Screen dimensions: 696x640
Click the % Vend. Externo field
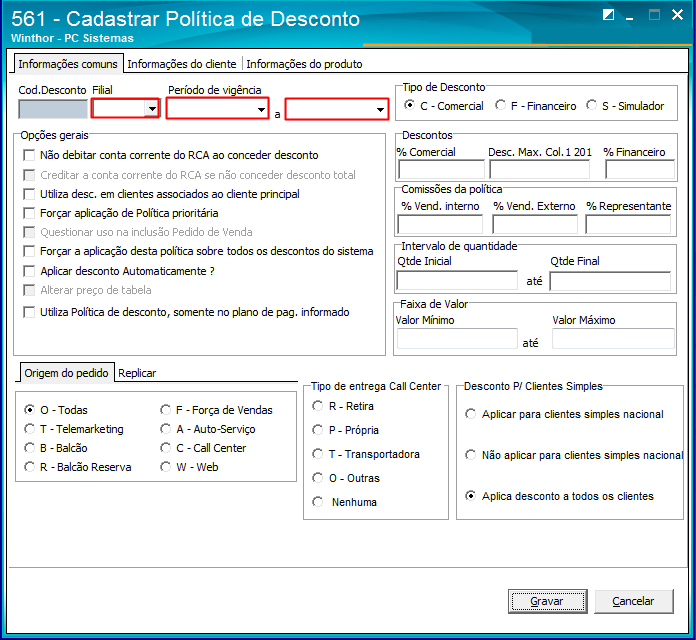(x=535, y=224)
